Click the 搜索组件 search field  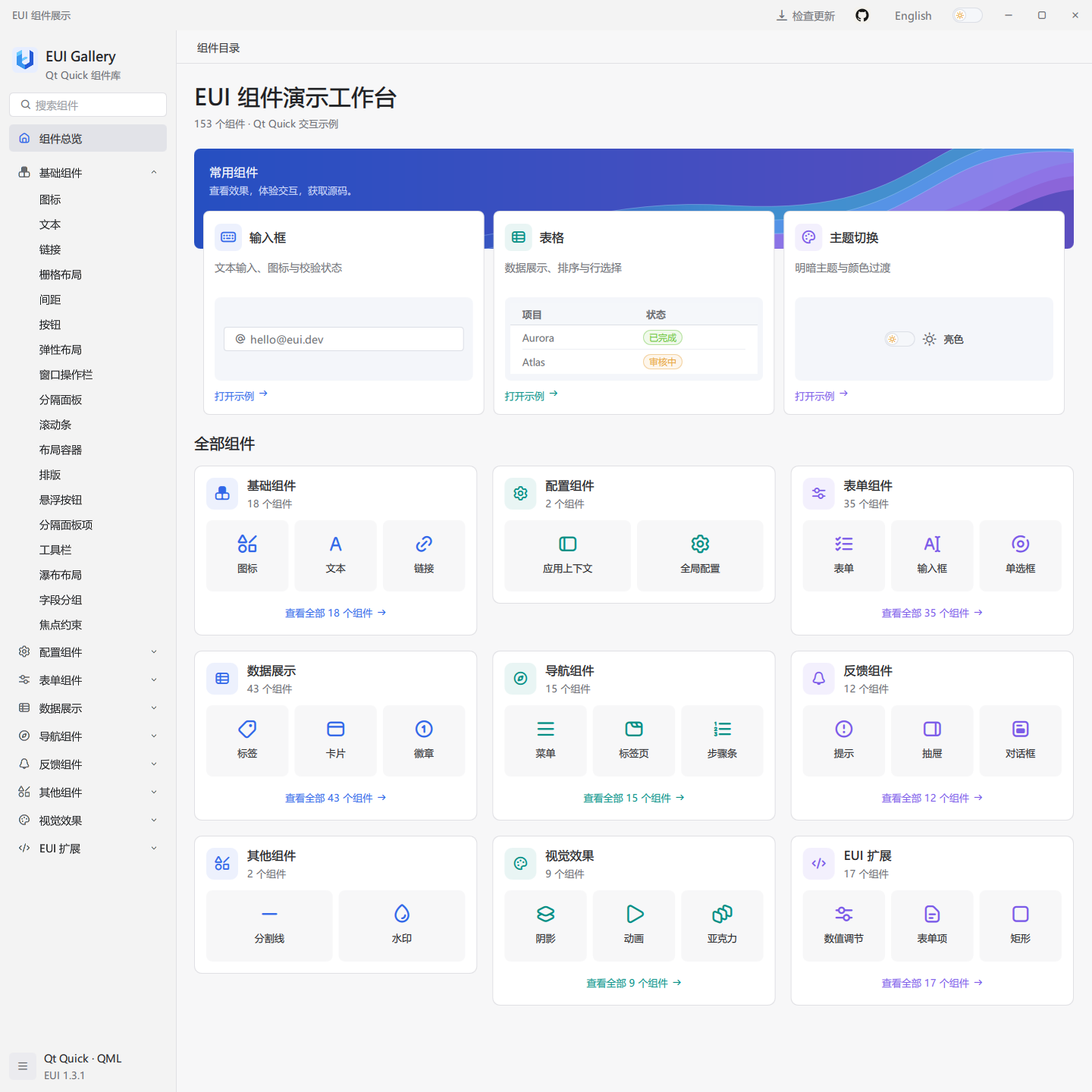click(88, 105)
